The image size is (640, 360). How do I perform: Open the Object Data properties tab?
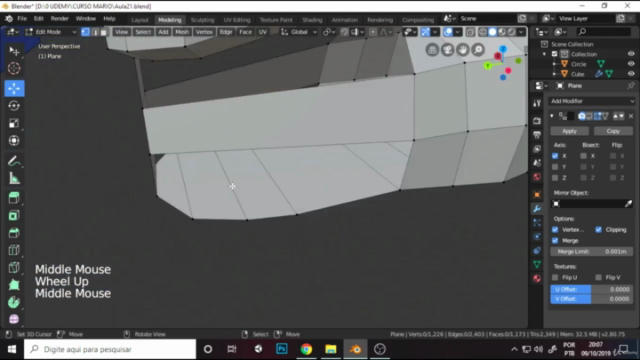pyautogui.click(x=537, y=264)
